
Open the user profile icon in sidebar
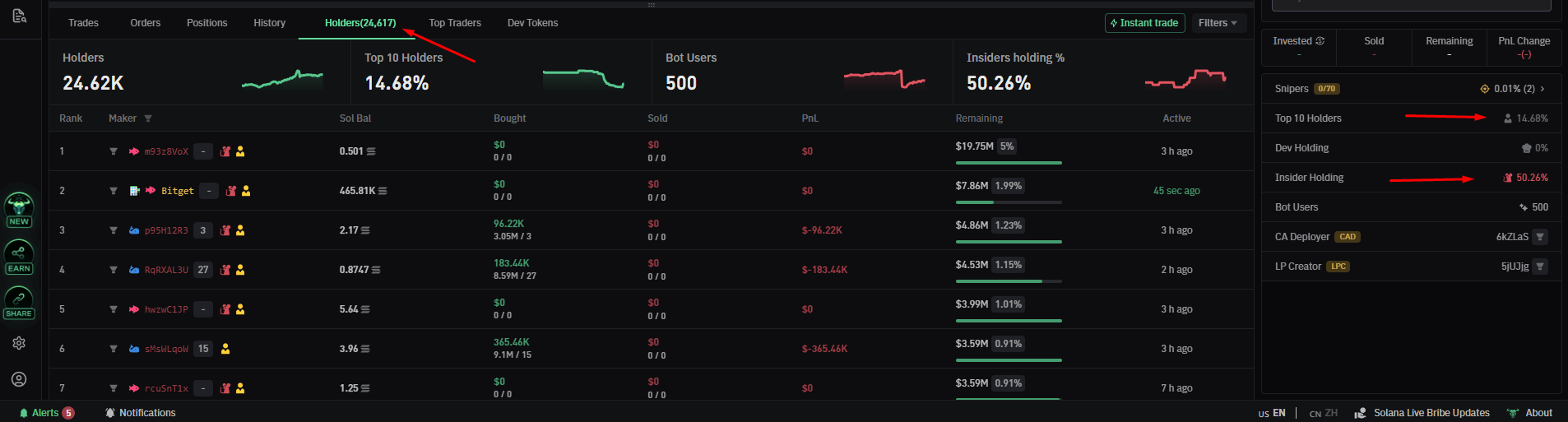(x=19, y=379)
